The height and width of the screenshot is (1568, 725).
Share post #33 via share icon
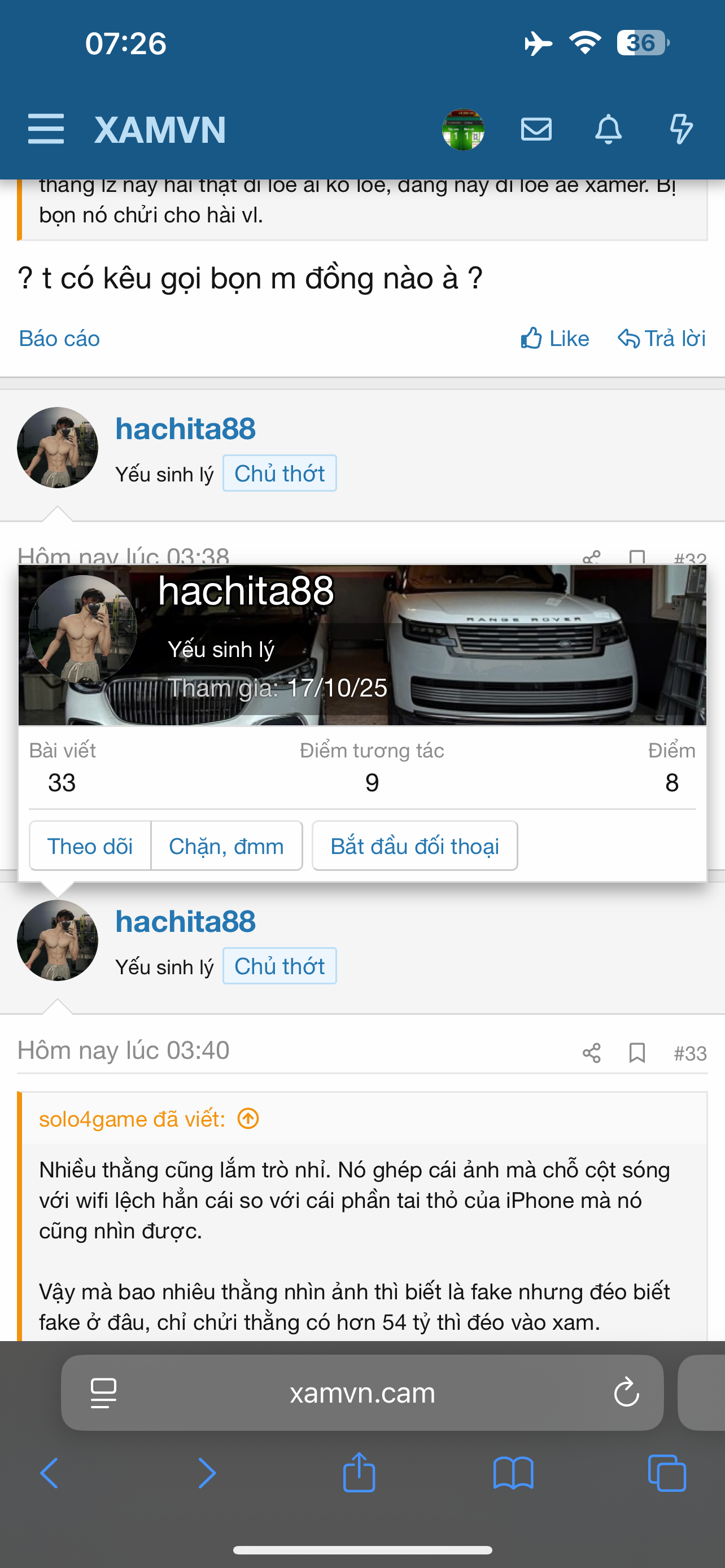[x=591, y=1053]
